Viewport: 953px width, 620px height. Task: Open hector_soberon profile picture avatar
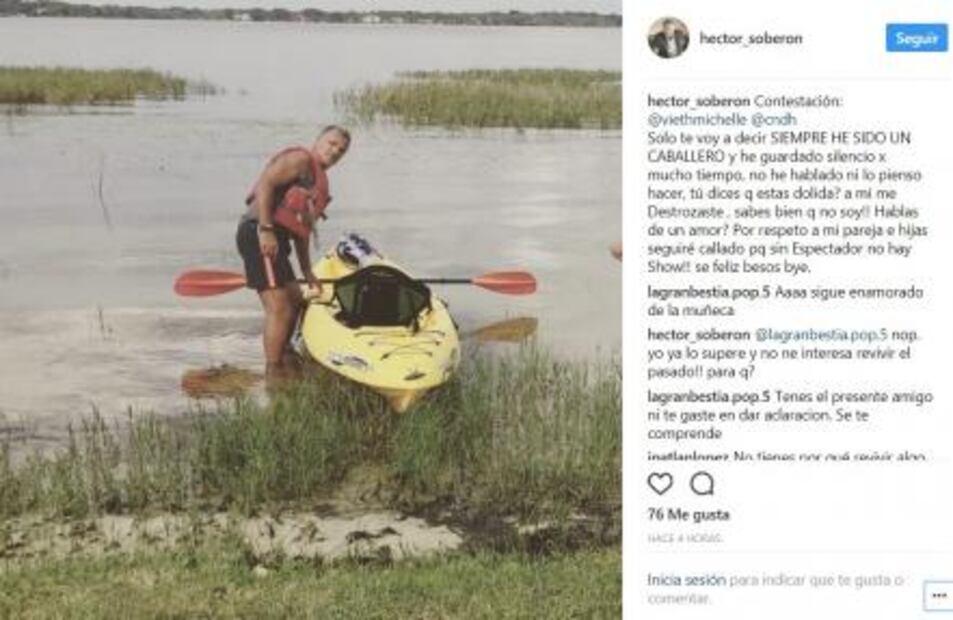[668, 38]
